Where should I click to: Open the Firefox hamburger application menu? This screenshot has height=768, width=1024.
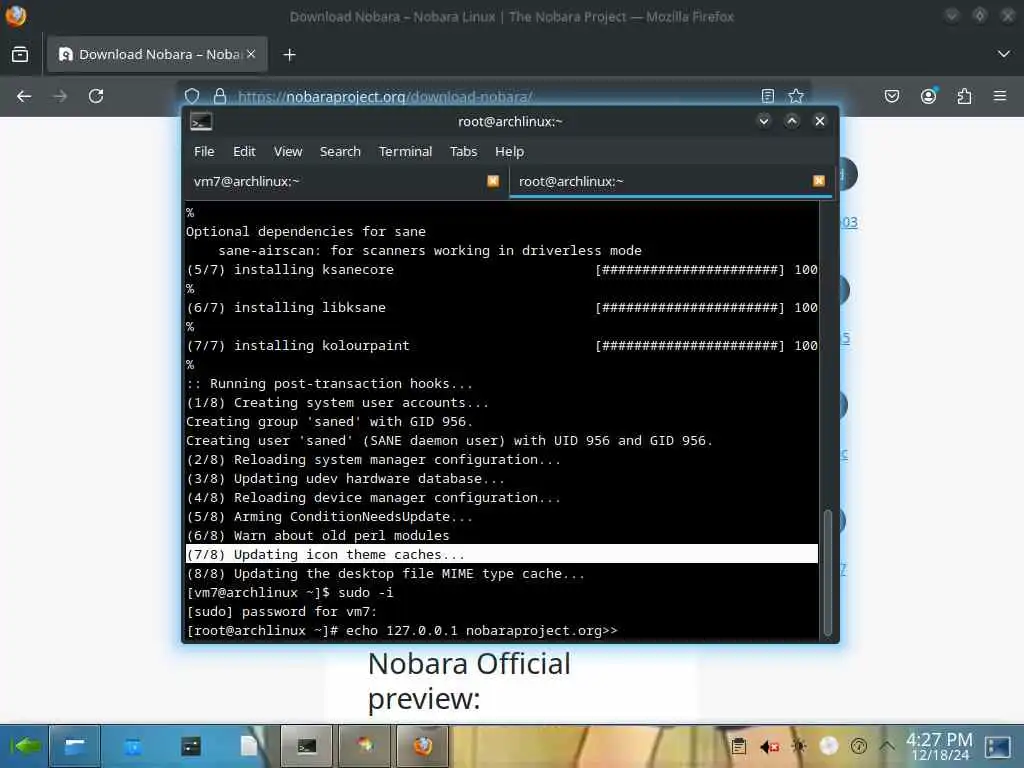1000,97
